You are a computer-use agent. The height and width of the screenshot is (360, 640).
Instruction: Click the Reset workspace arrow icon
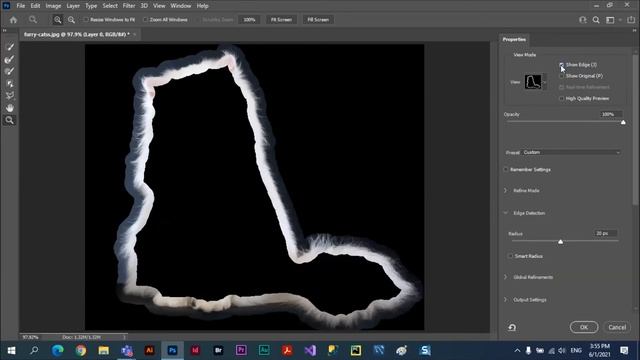pos(512,327)
